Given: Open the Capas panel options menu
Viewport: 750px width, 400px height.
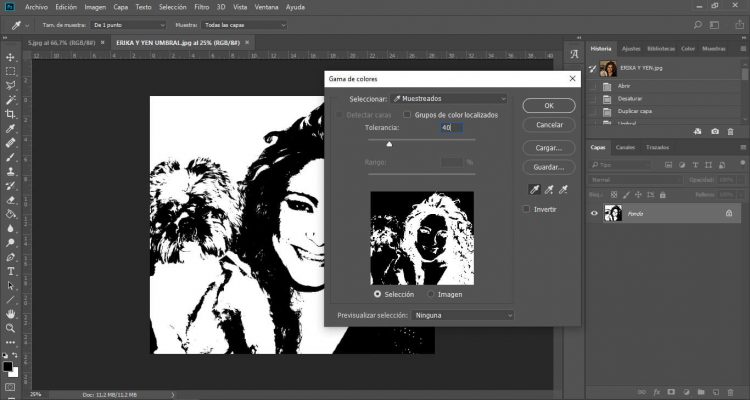Looking at the screenshot, I should click(x=743, y=147).
